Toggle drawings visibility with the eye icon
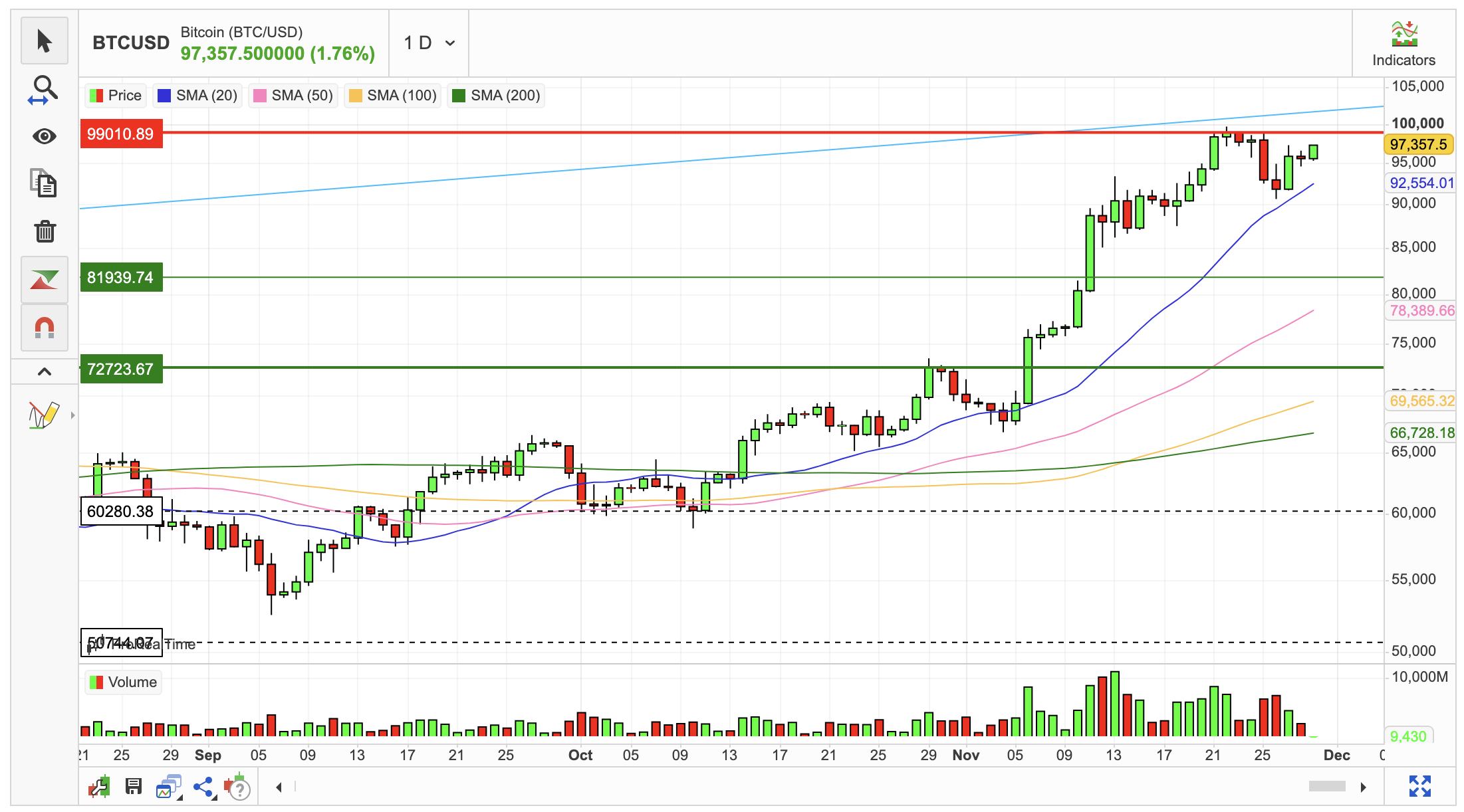The width and height of the screenshot is (1464, 812). click(x=45, y=136)
